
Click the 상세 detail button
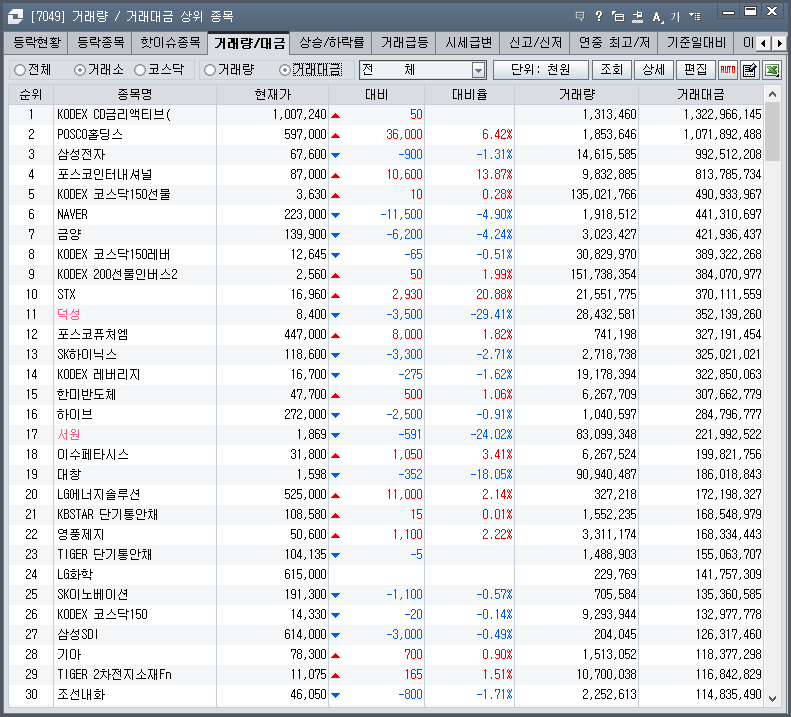[x=653, y=70]
